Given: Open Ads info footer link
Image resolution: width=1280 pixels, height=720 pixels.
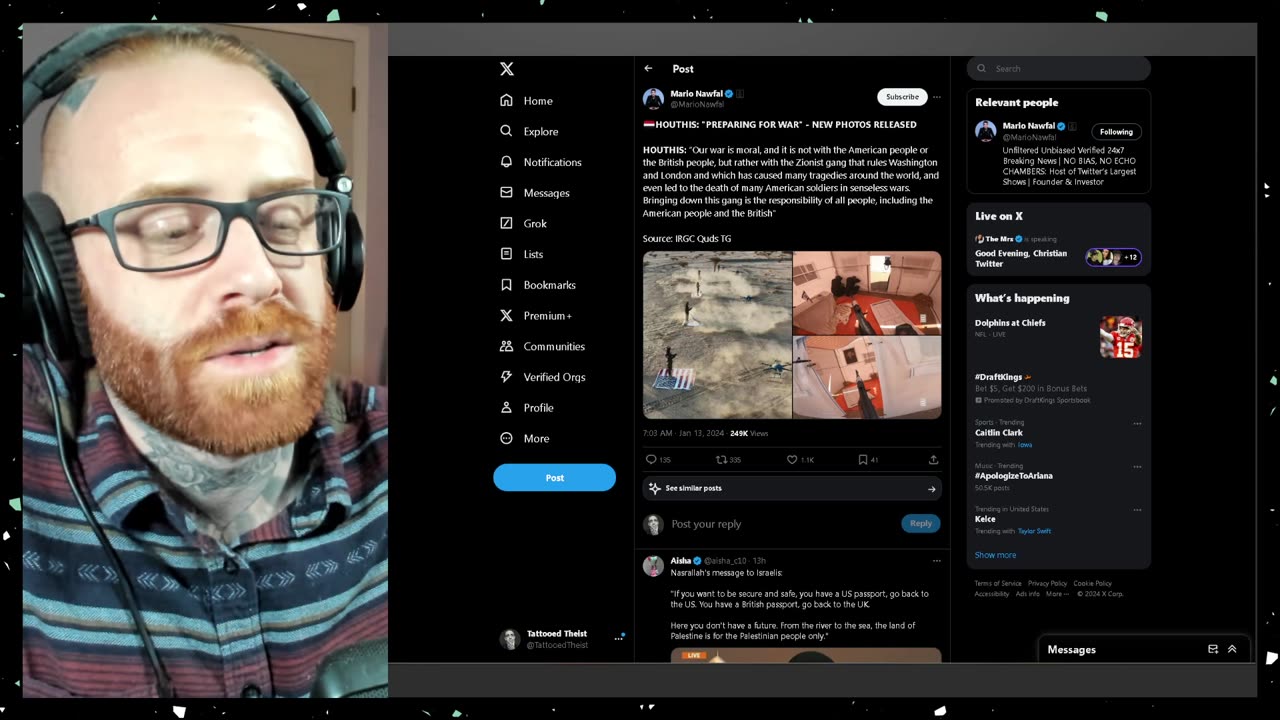Looking at the screenshot, I should pos(1027,594).
